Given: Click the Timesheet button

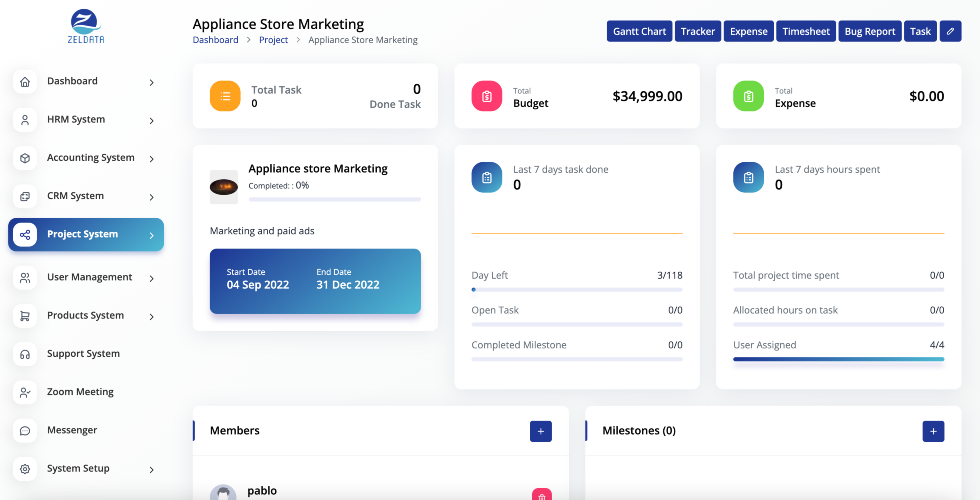Looking at the screenshot, I should point(806,31).
